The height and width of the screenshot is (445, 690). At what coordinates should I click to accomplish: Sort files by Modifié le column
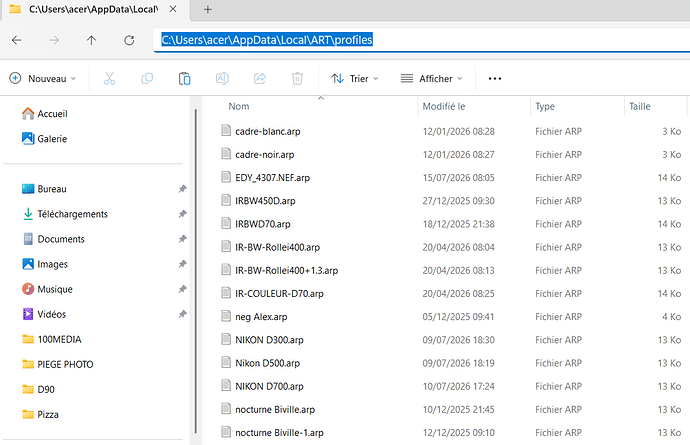point(444,106)
